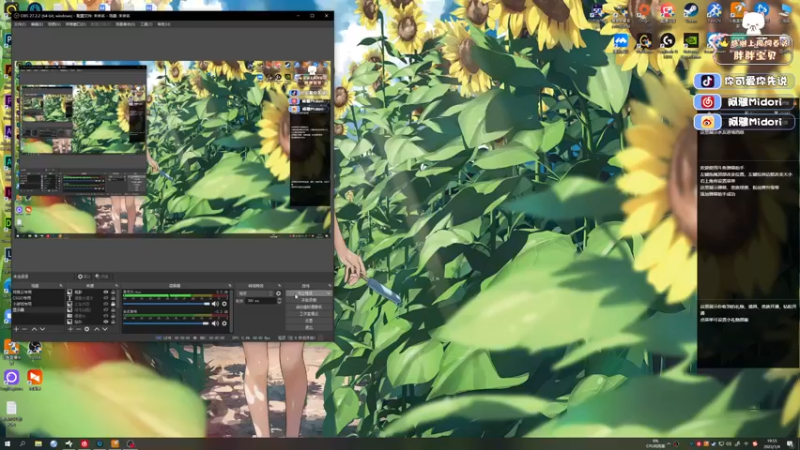800x450 pixels.
Task: Open the blue globe browser on the taskbar
Action: (x=54, y=444)
